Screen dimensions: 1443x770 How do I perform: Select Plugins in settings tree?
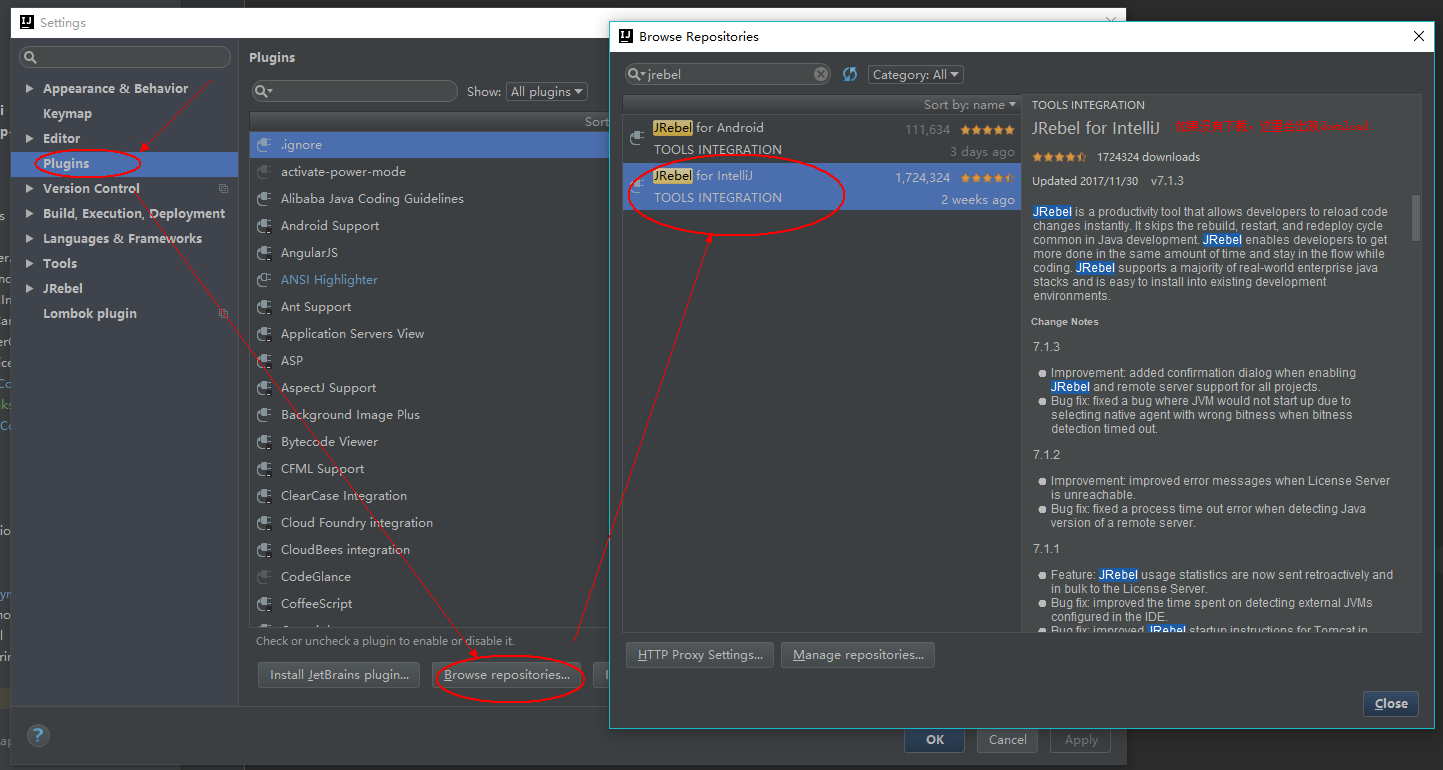124,163
